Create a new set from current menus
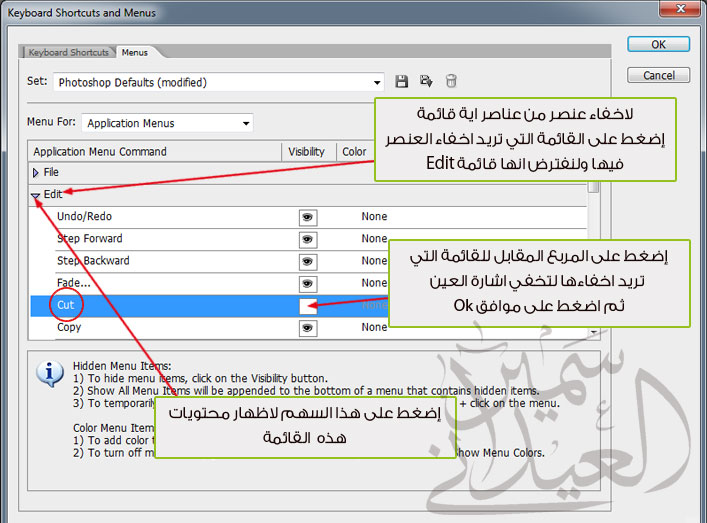The width and height of the screenshot is (707, 523). tap(426, 82)
